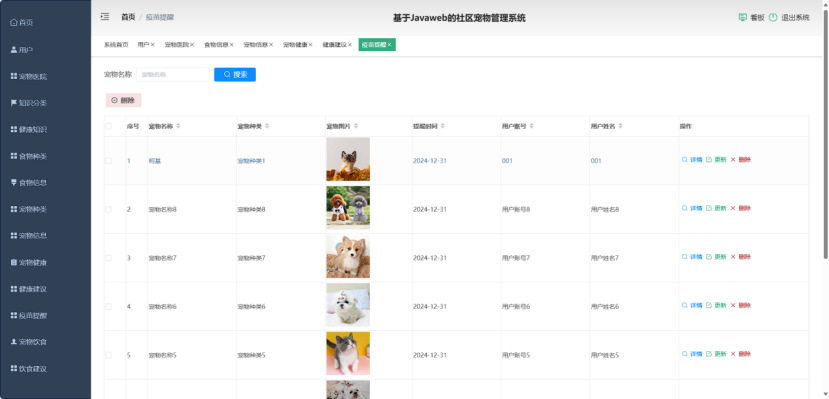Open the 看板 dashboard icon
829x399 pixels.
(742, 17)
